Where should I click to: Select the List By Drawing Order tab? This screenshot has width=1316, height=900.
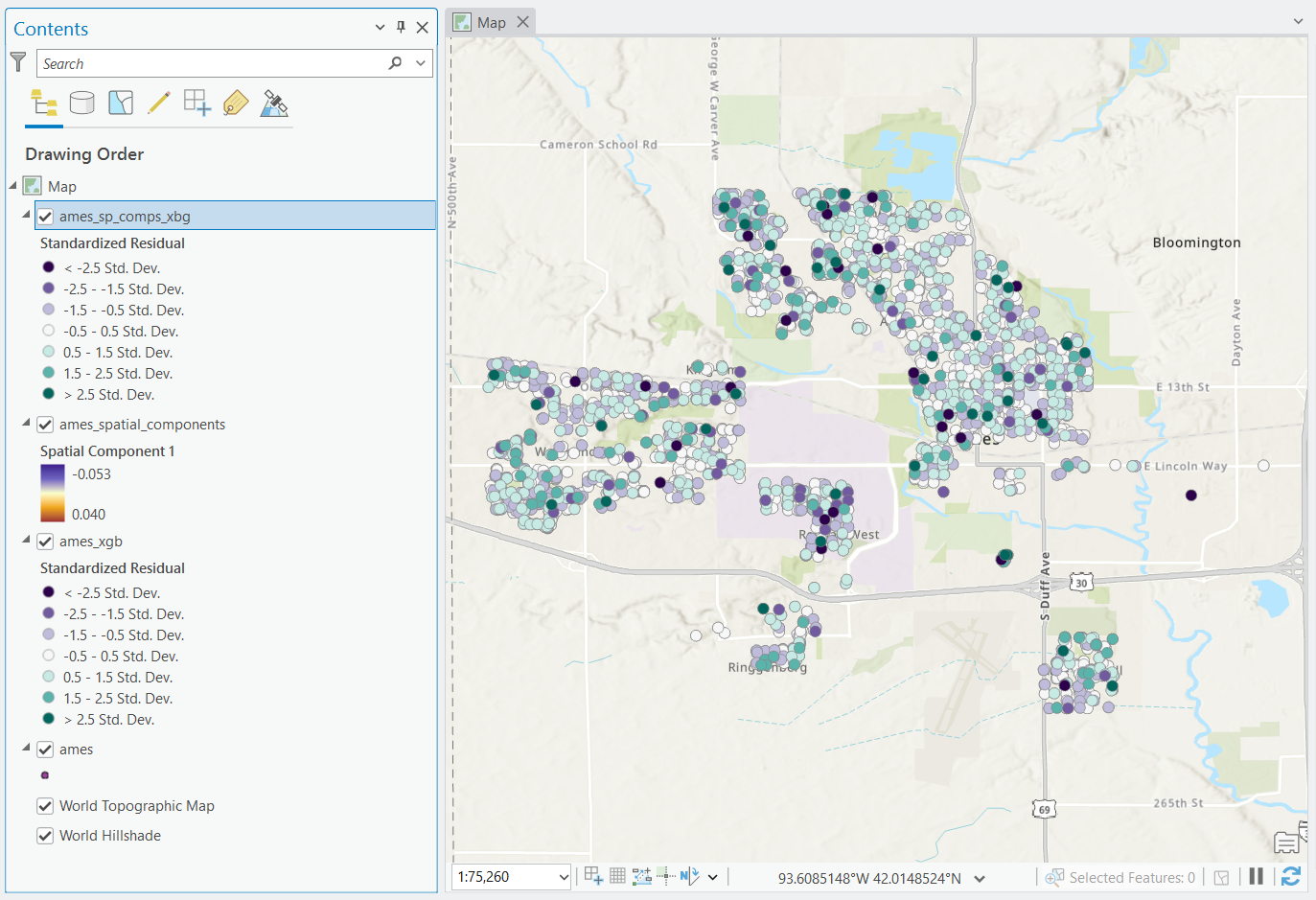43,103
